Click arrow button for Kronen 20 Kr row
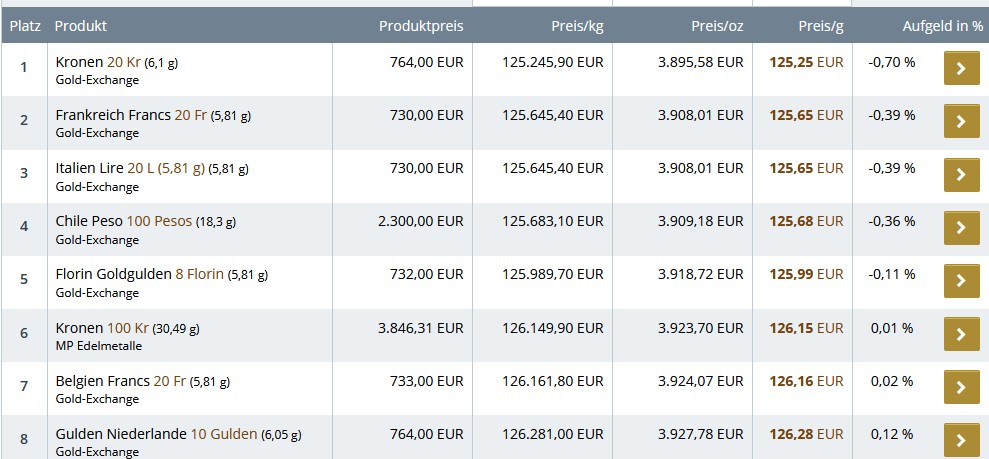Viewport: 989px width, 459px height. point(961,69)
